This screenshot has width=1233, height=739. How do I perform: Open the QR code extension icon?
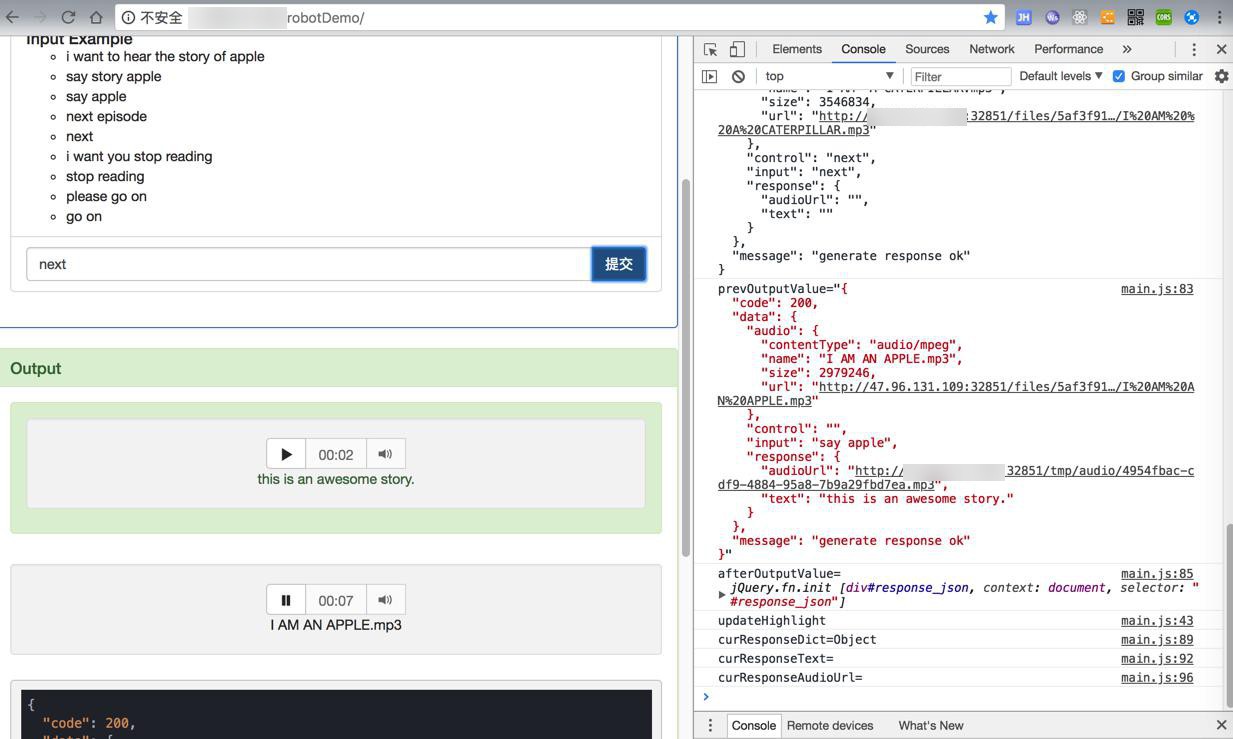point(1136,17)
